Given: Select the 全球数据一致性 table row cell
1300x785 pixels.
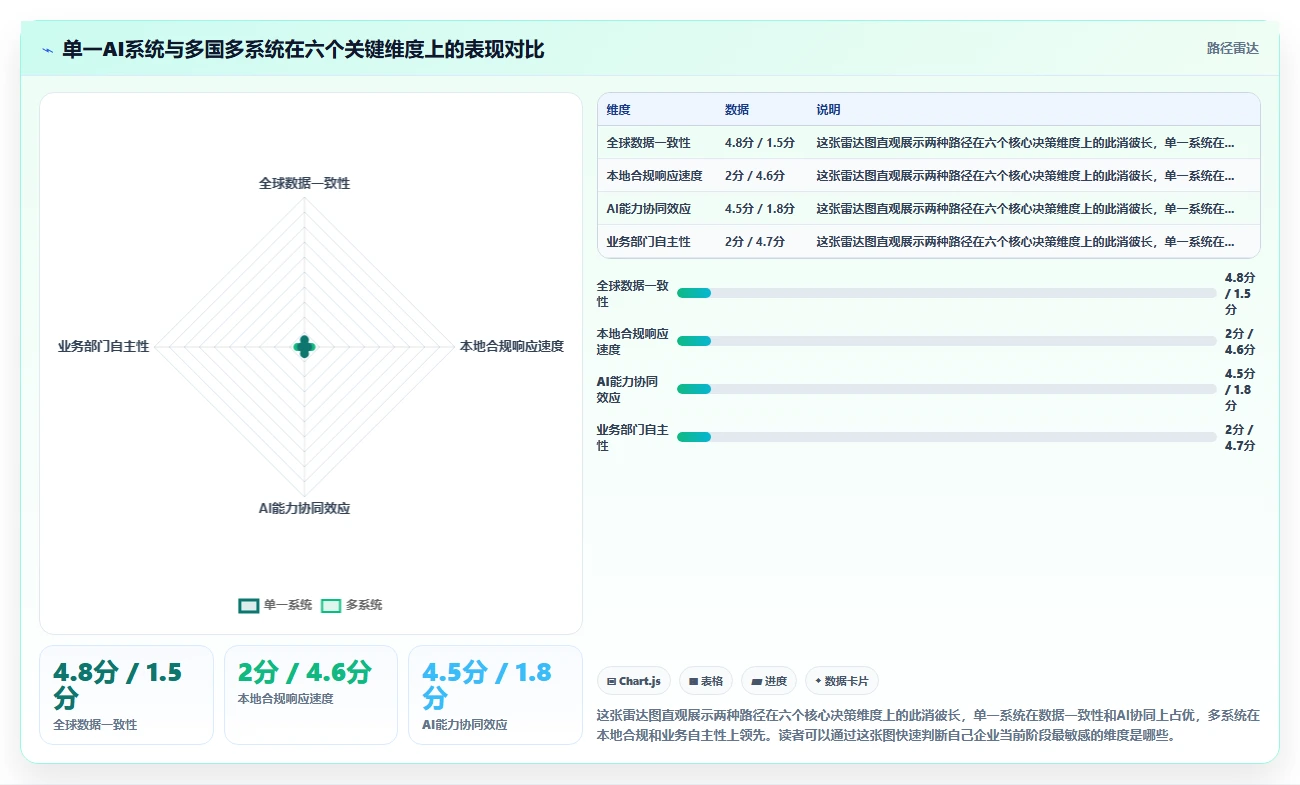Looking at the screenshot, I should coord(648,143).
